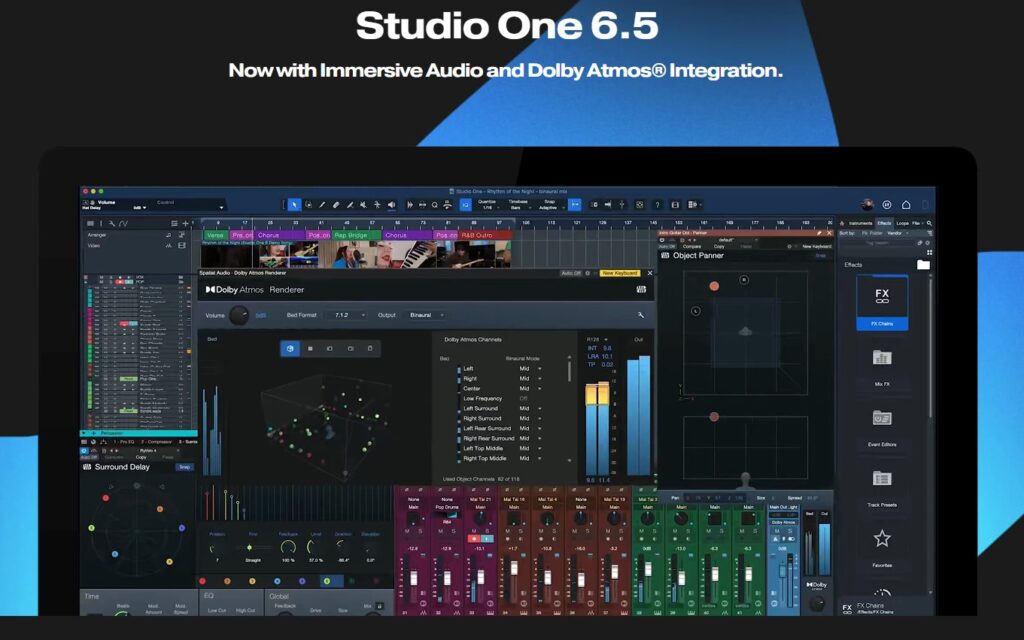This screenshot has width=1024, height=640.
Task: Open the Output Binaural dropdown
Action: coord(426,315)
